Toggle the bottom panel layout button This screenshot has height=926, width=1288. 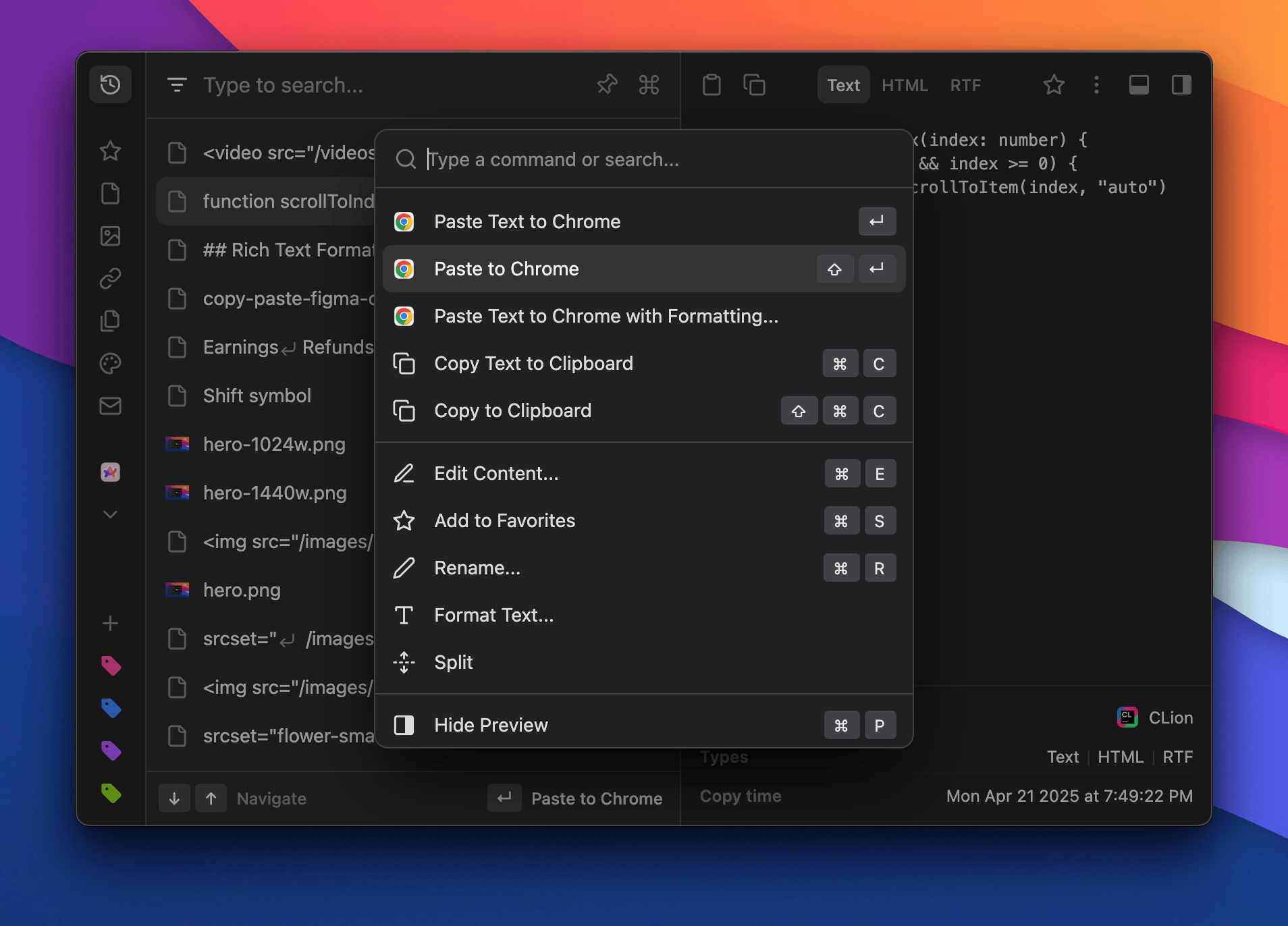[1139, 85]
